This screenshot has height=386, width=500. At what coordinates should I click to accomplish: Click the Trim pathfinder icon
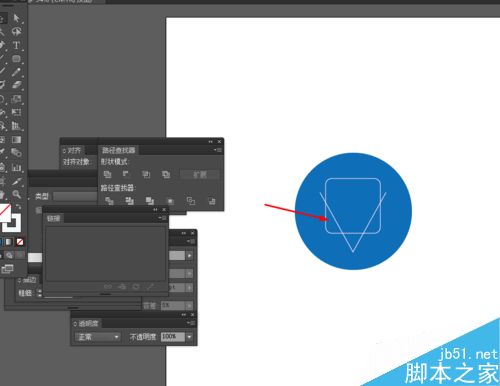tap(129, 201)
